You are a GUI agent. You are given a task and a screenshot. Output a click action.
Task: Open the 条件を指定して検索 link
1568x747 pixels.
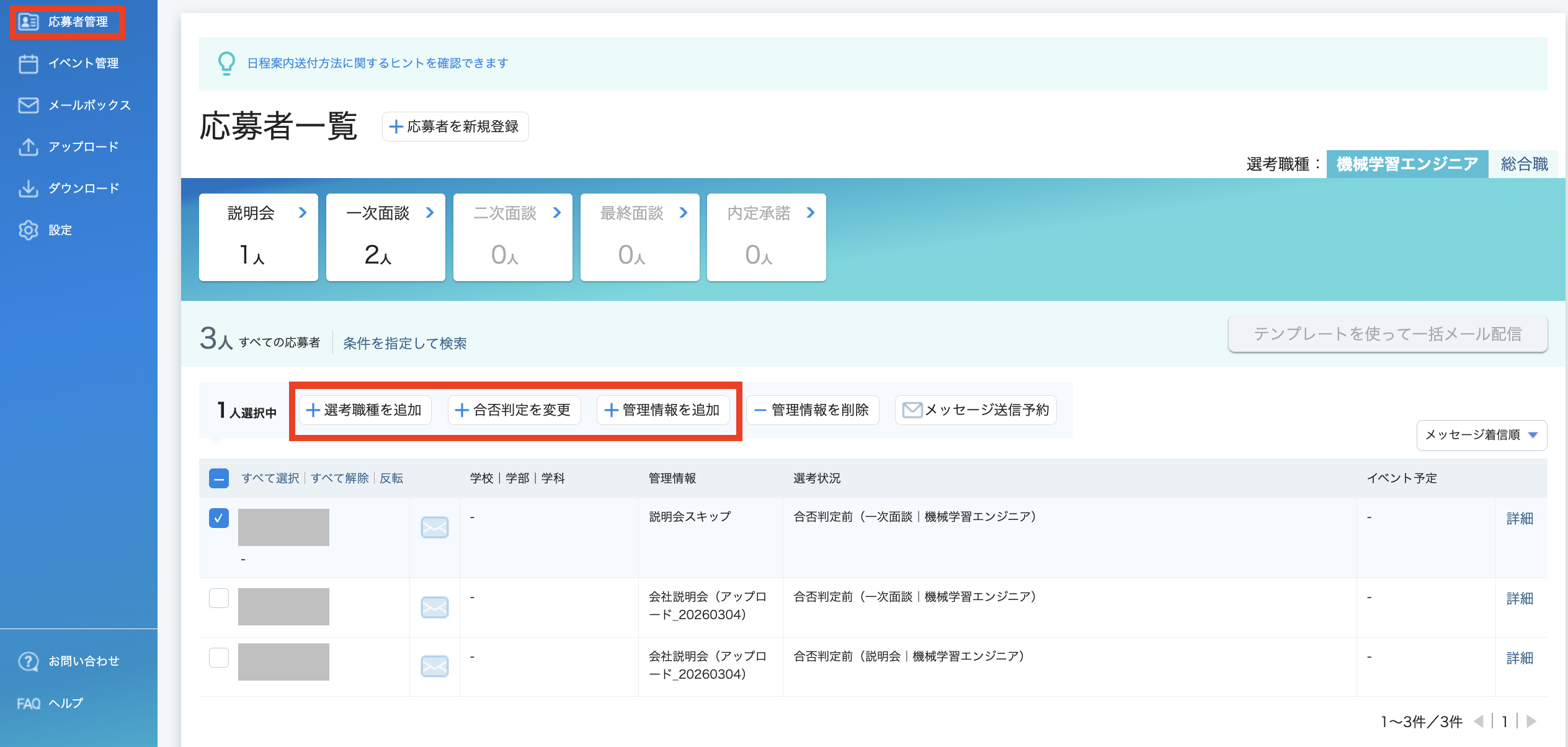(404, 343)
